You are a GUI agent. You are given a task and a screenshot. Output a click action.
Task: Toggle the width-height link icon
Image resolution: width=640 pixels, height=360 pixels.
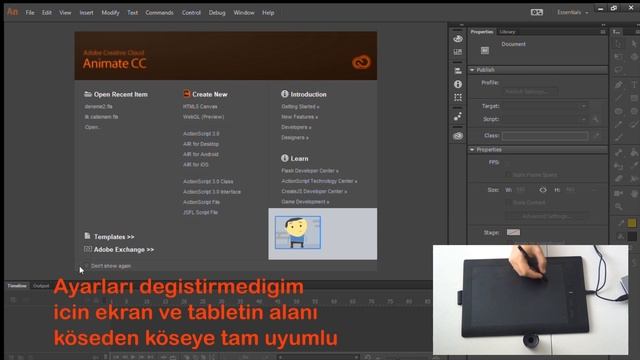click(543, 190)
